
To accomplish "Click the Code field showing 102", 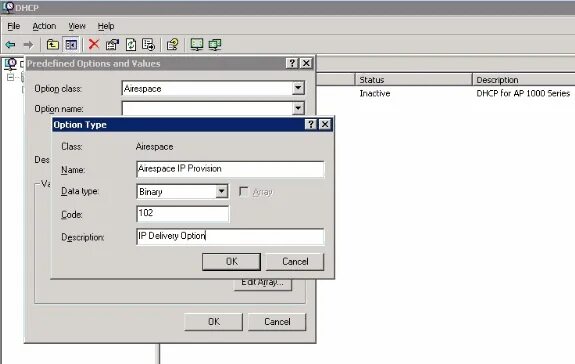I will tap(183, 214).
